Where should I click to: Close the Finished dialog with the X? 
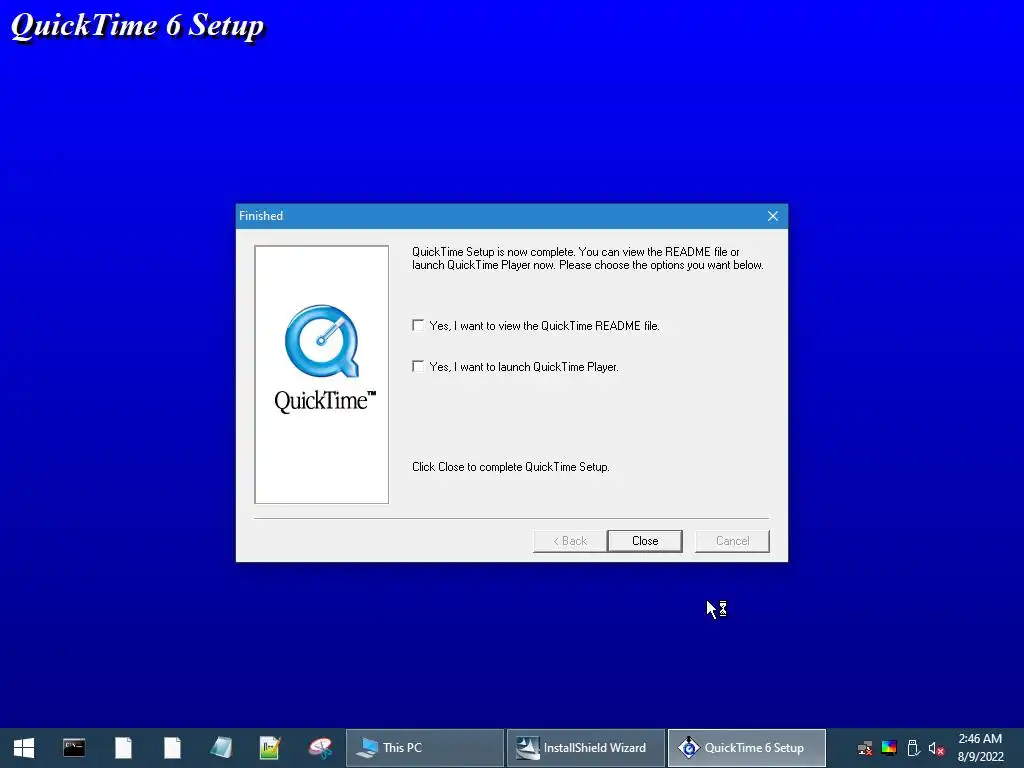773,216
